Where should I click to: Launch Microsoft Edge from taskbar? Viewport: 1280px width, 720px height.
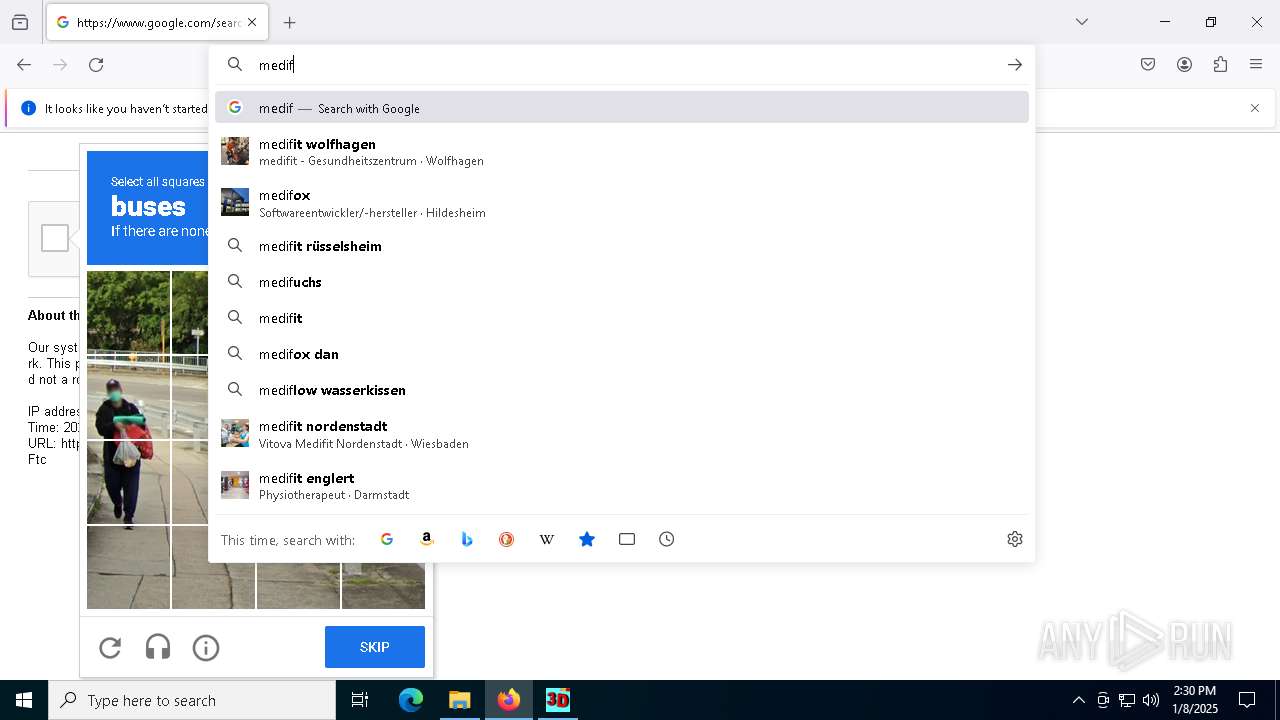(411, 700)
